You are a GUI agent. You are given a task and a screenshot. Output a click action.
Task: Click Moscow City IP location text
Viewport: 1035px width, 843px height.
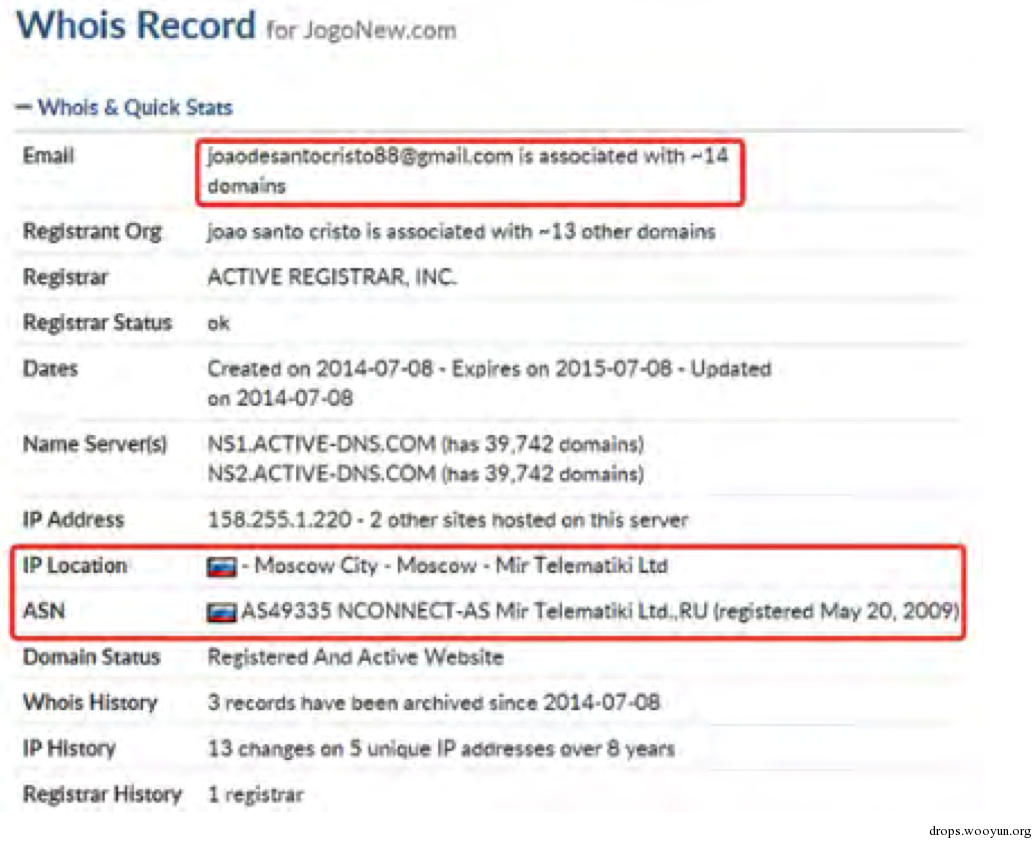316,566
